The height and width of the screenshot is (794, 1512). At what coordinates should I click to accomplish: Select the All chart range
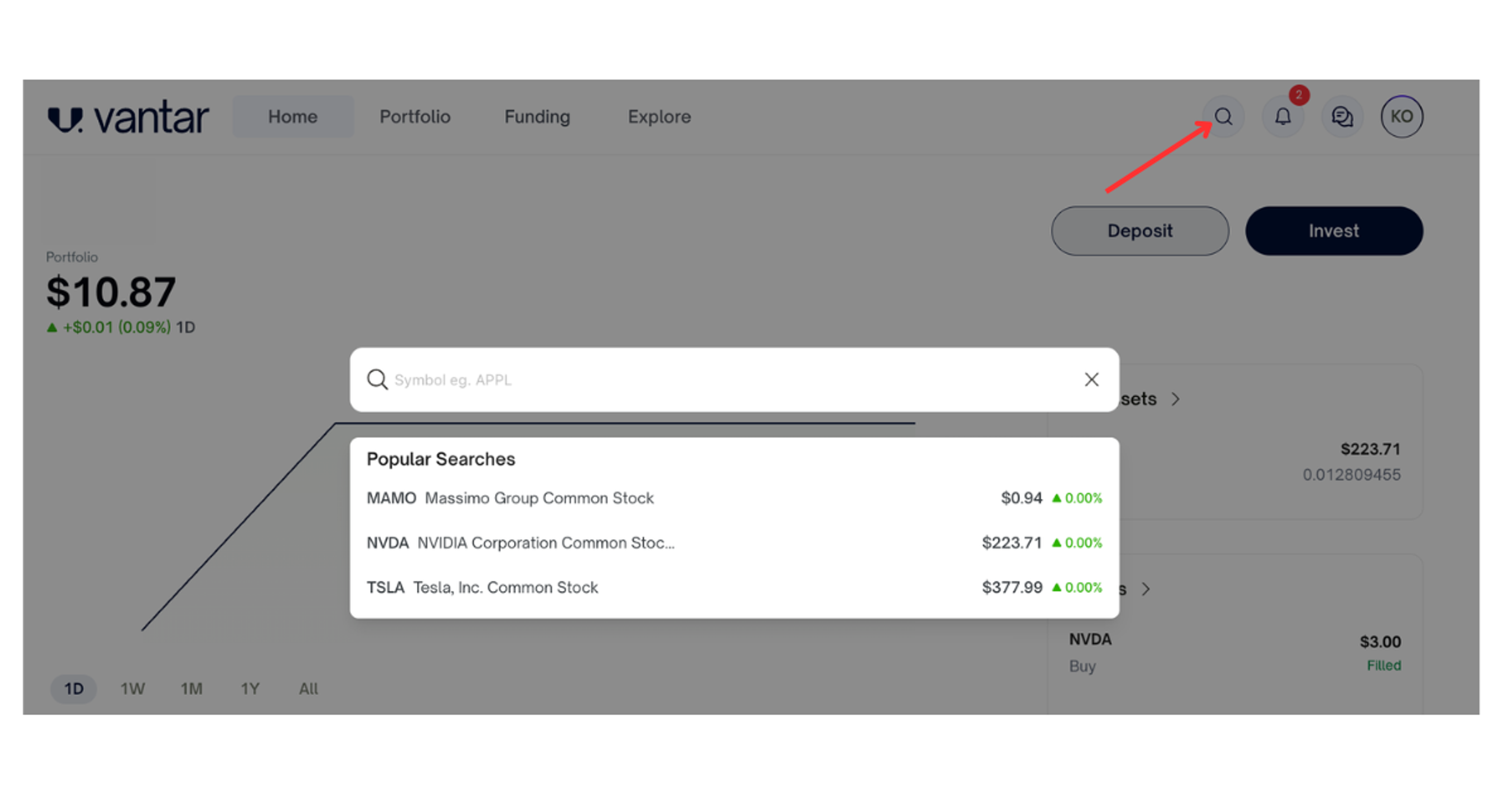308,689
